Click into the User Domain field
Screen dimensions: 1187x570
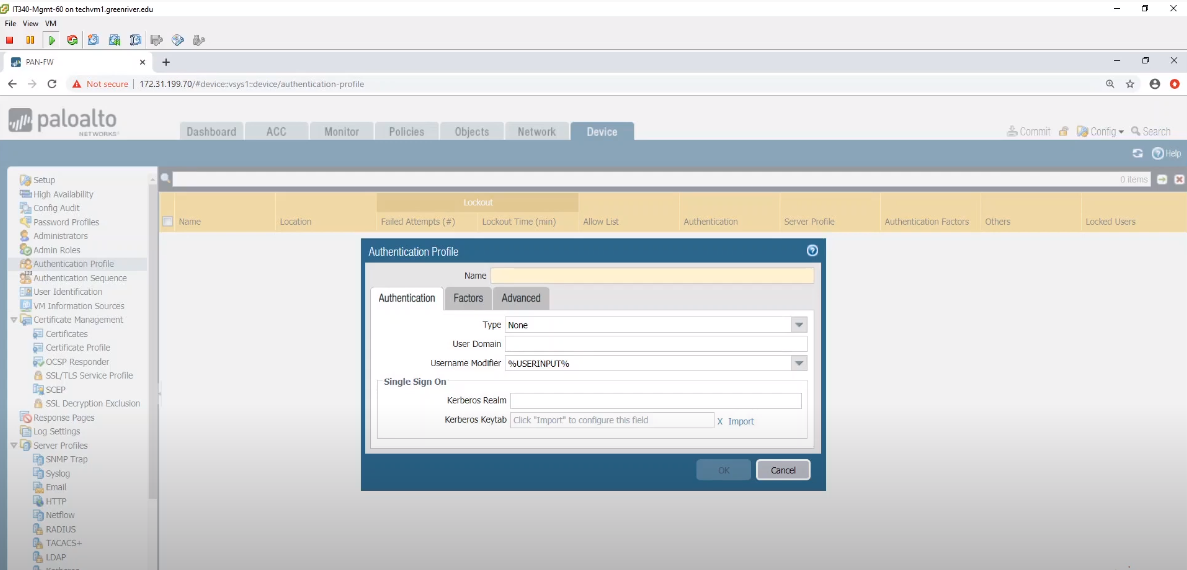pos(656,344)
